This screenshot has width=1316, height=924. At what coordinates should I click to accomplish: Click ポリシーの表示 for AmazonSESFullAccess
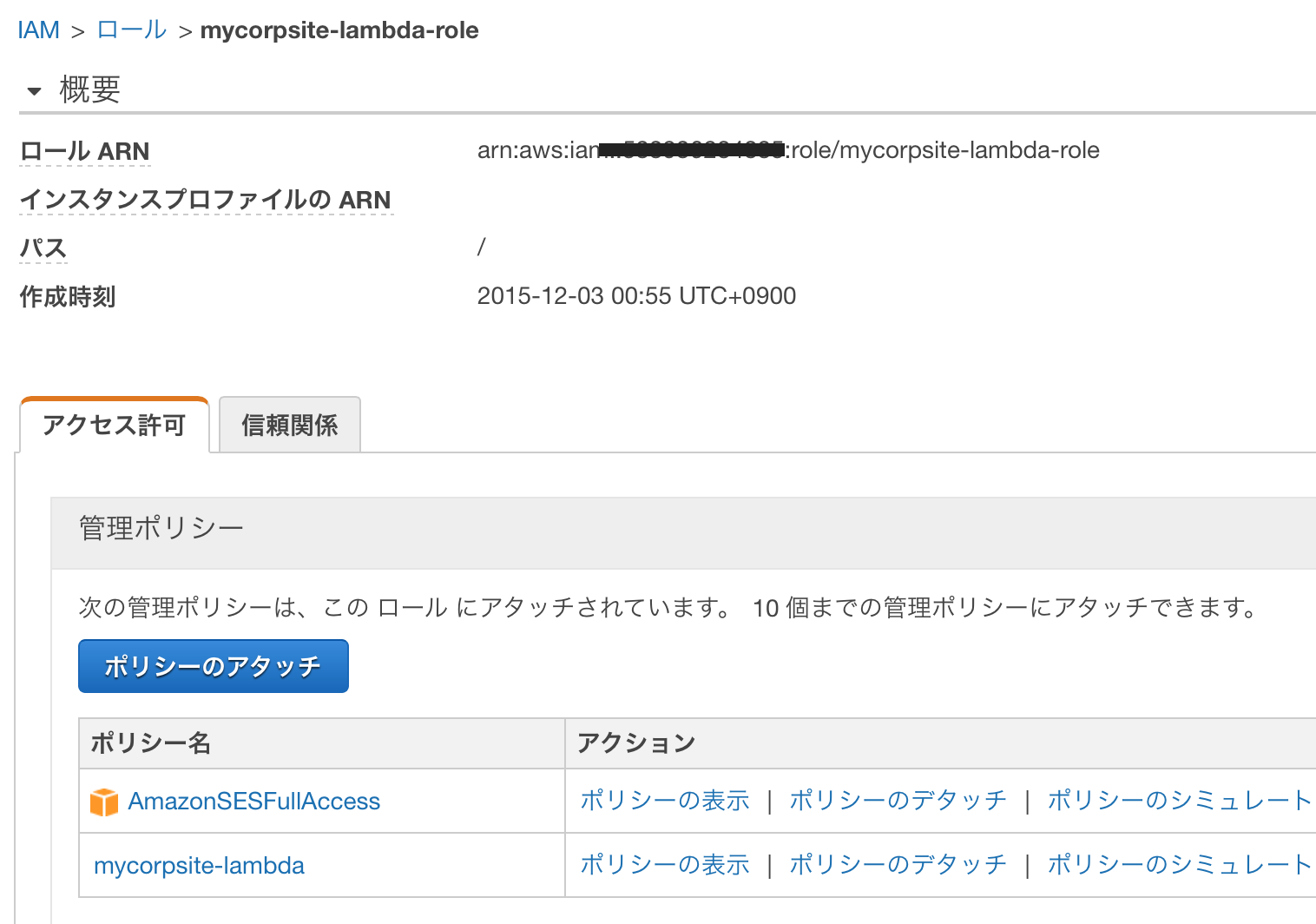click(664, 800)
